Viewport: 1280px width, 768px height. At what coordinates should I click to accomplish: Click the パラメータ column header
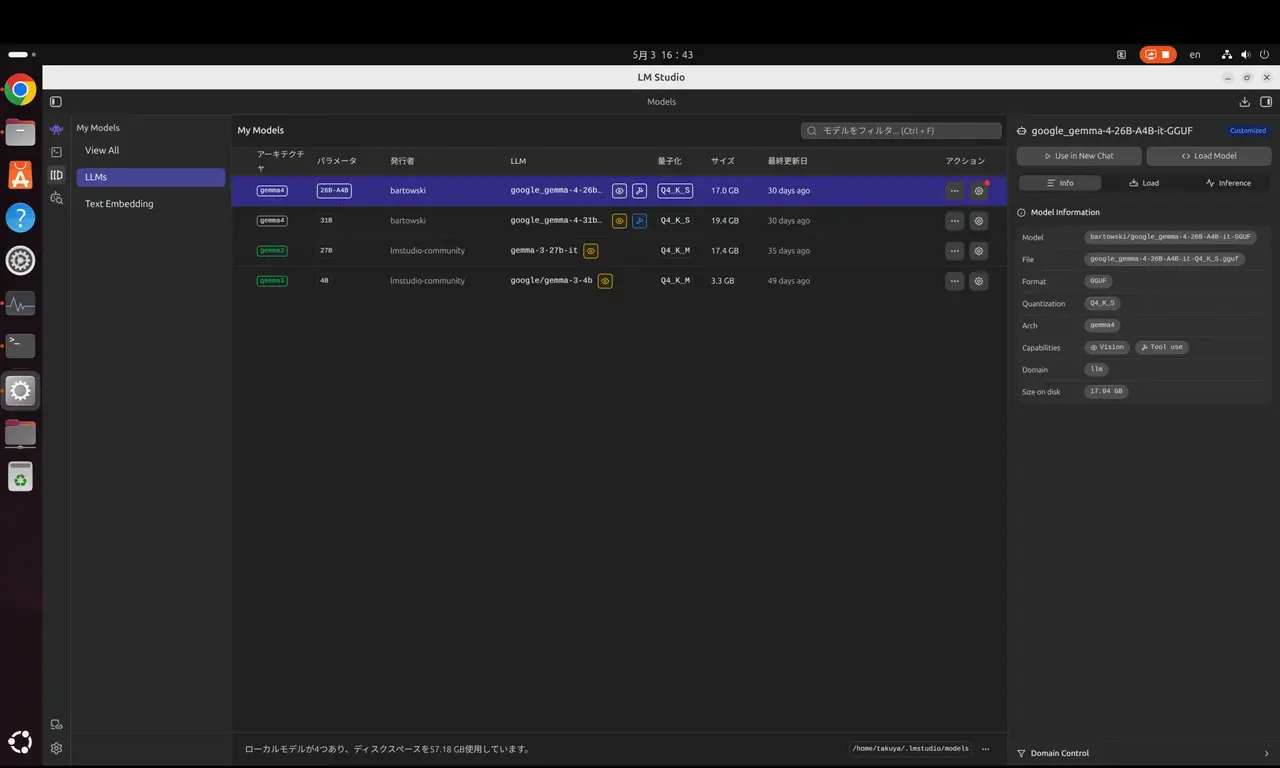337,161
